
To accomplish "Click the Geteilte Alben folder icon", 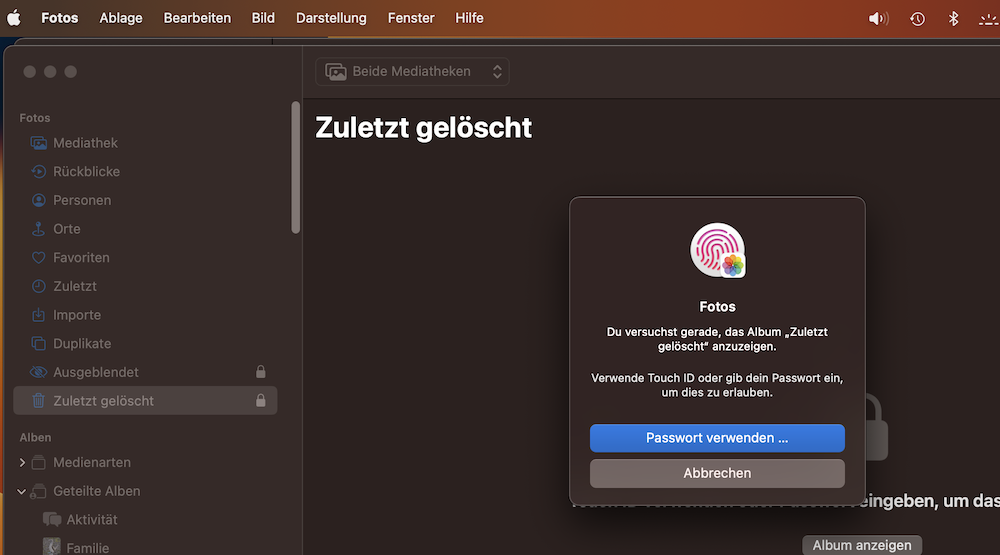I will coord(38,491).
